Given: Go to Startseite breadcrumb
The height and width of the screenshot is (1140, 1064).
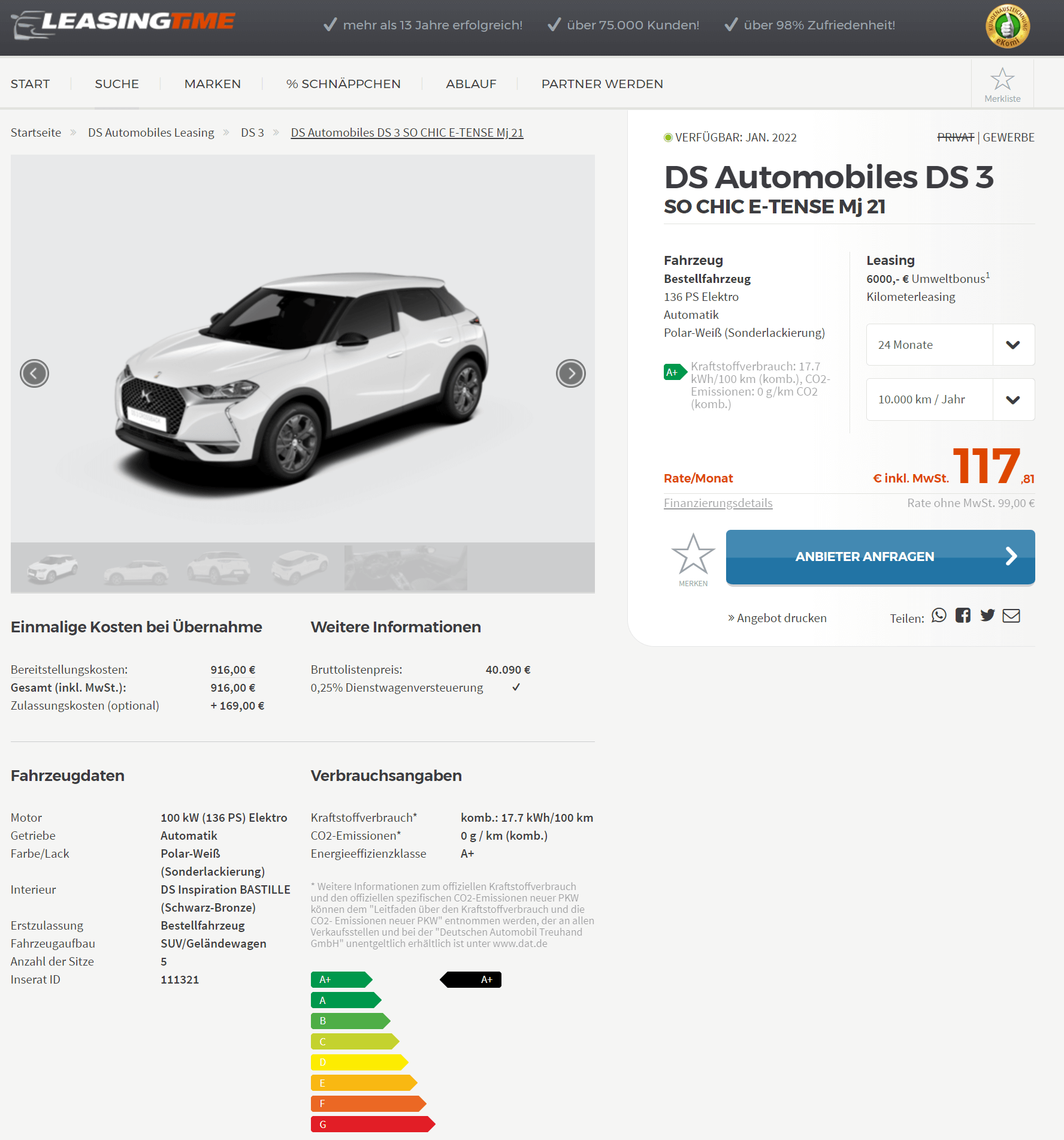Looking at the screenshot, I should 36,132.
